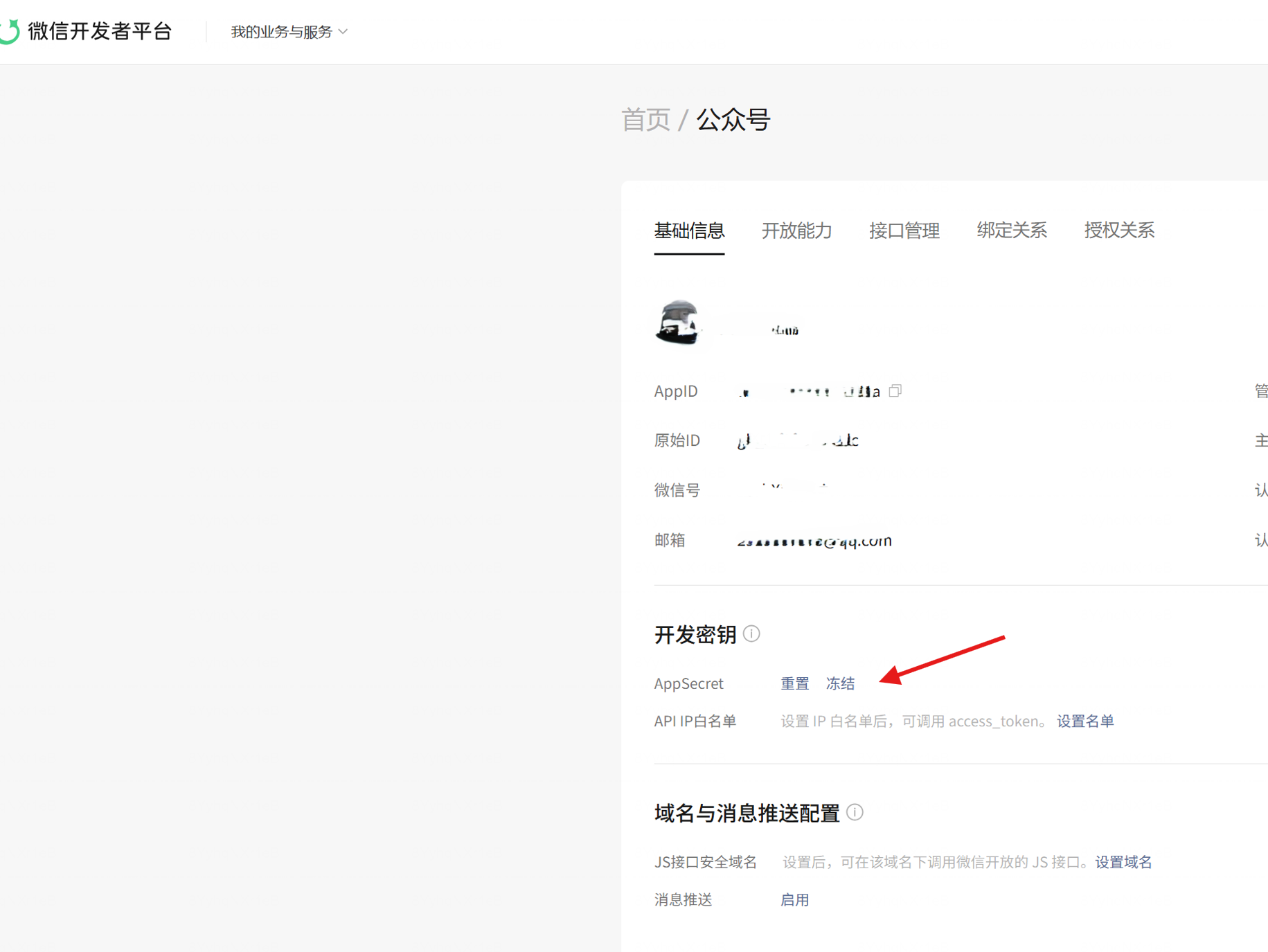
Task: Click the AppSecret label
Action: click(689, 683)
